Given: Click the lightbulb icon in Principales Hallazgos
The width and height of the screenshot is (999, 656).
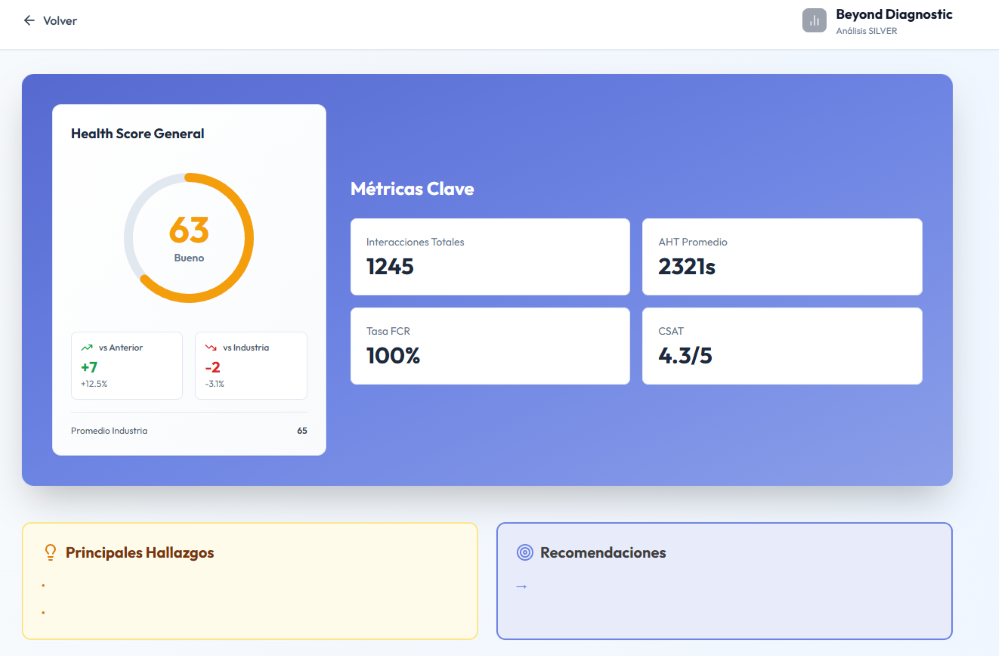Looking at the screenshot, I should click(x=50, y=553).
